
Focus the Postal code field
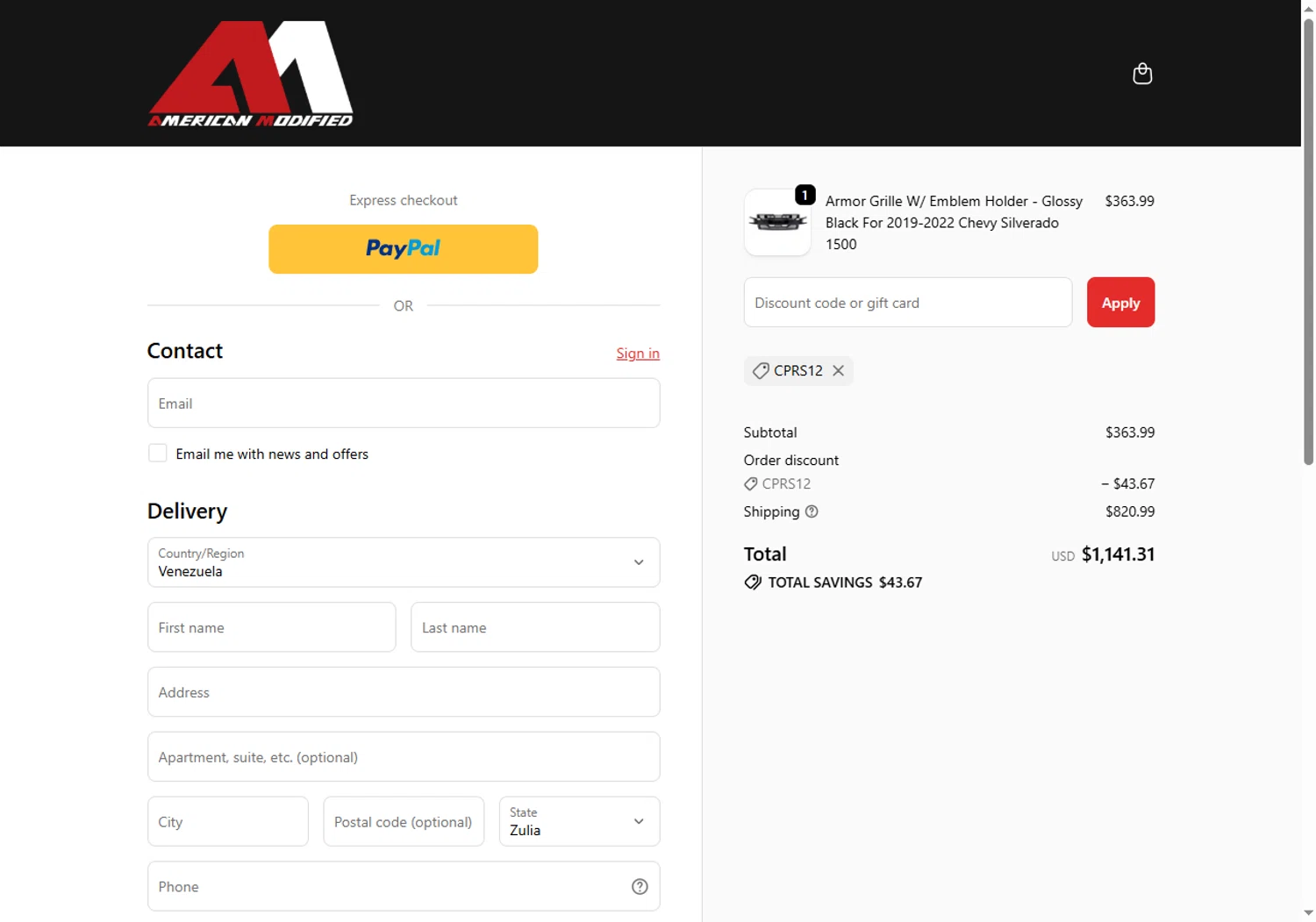coord(404,821)
